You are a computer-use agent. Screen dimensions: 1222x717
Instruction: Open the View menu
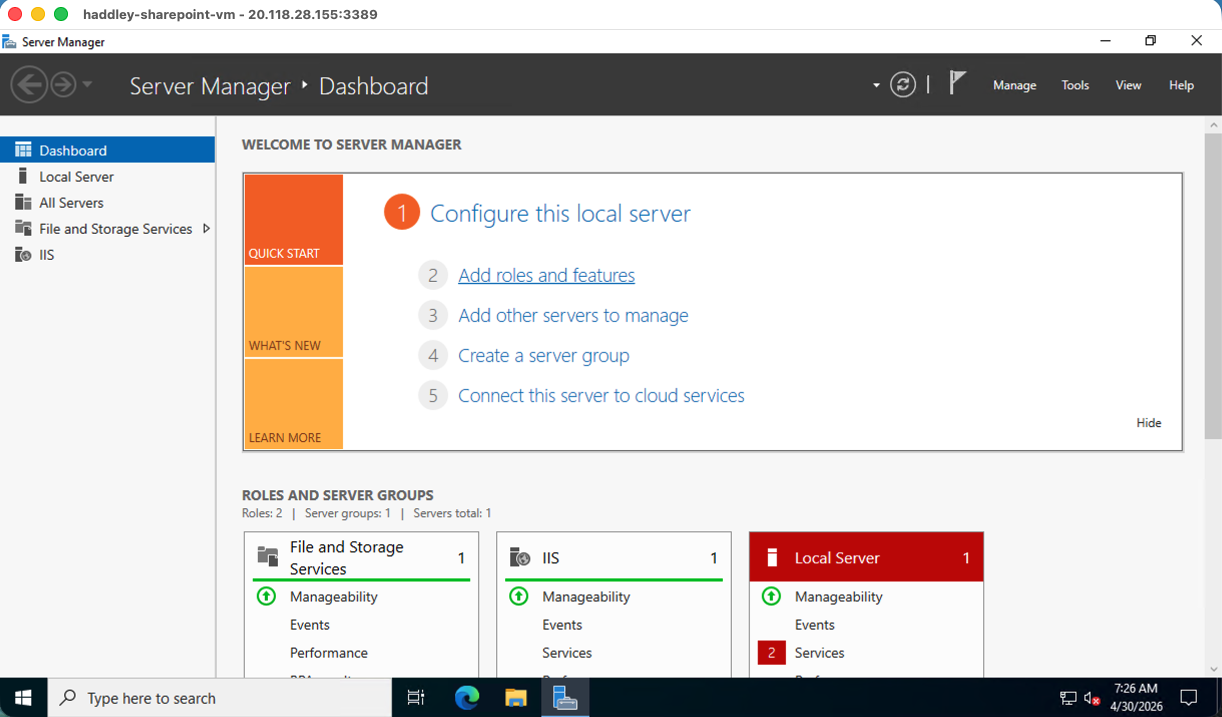pos(1128,85)
